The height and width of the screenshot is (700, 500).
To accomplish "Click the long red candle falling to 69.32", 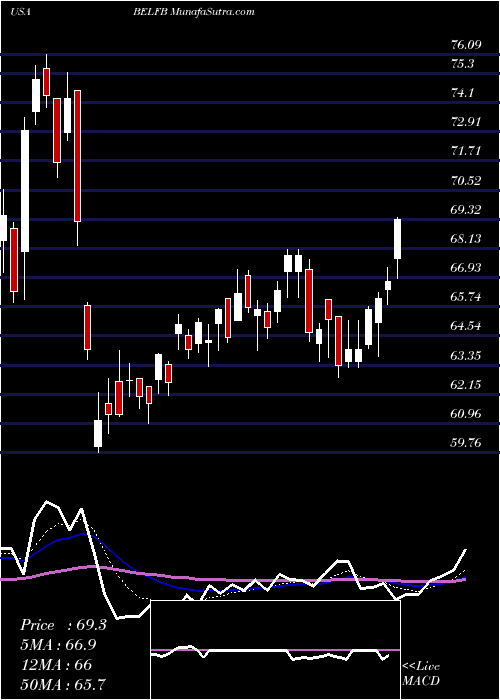I will (78, 156).
